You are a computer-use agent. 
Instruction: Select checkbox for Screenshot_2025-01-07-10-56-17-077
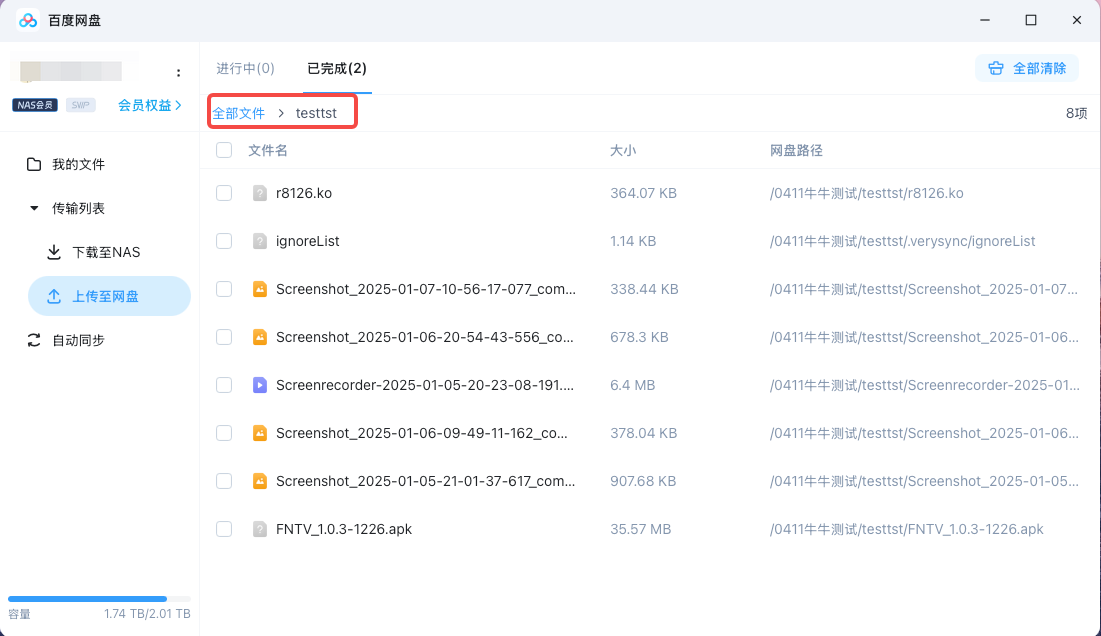(x=224, y=289)
